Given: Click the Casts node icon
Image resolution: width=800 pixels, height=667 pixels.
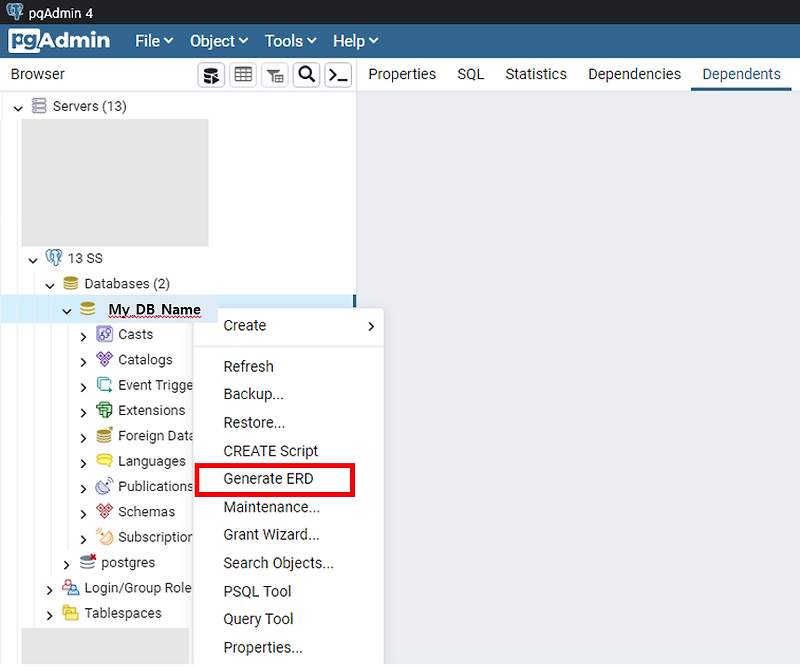Looking at the screenshot, I should pos(105,334).
